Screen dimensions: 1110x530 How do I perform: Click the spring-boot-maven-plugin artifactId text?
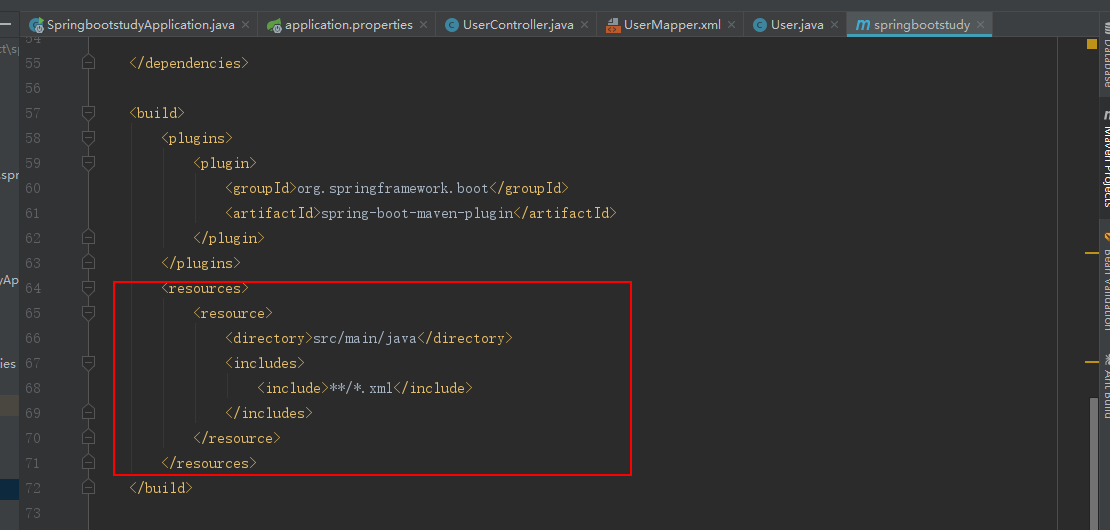click(417, 213)
